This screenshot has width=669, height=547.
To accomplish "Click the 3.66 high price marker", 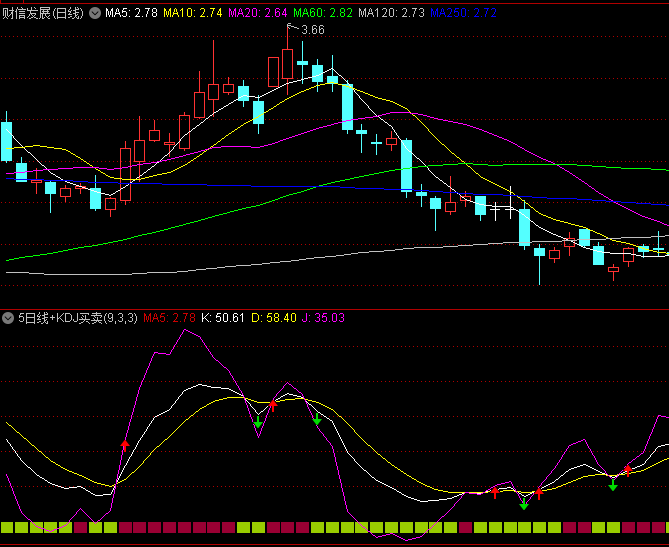I will coord(313,30).
